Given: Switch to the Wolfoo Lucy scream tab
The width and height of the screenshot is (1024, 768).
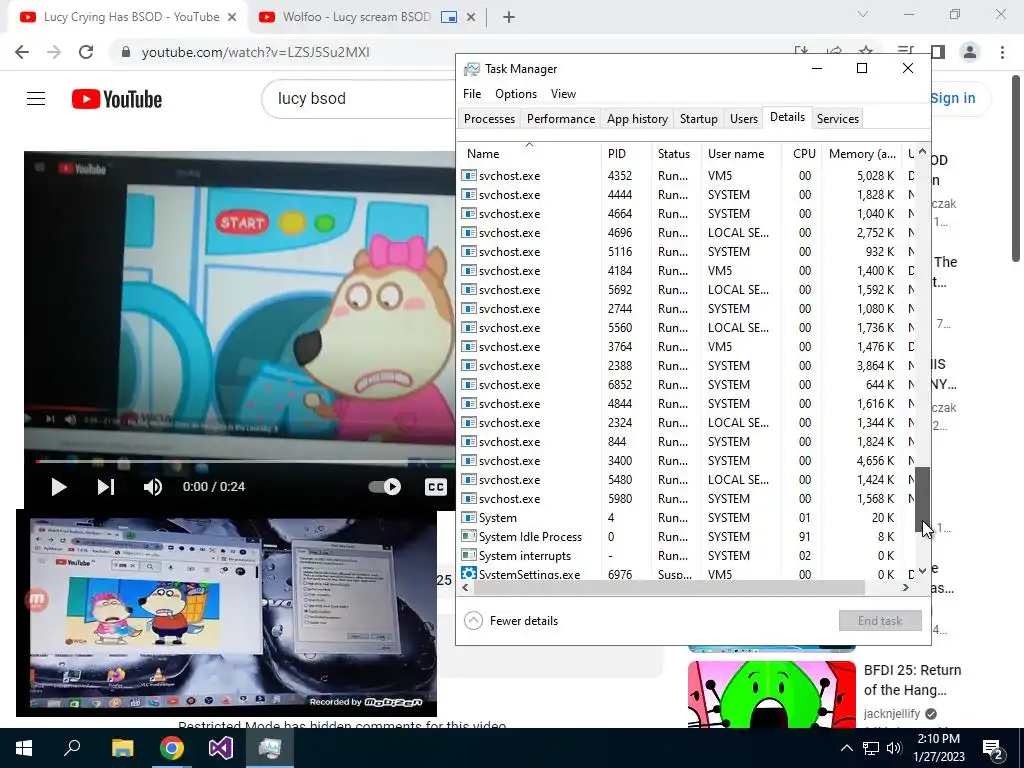Looking at the screenshot, I should click(357, 17).
